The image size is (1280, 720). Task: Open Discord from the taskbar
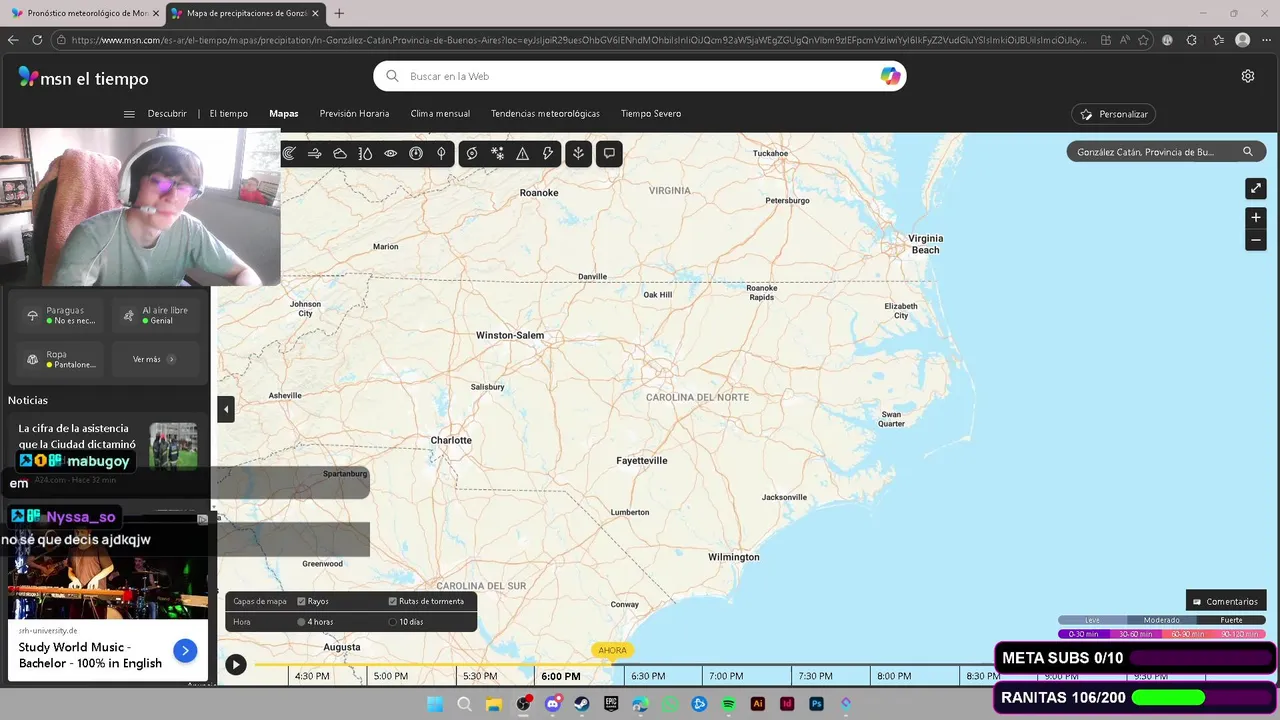(553, 704)
